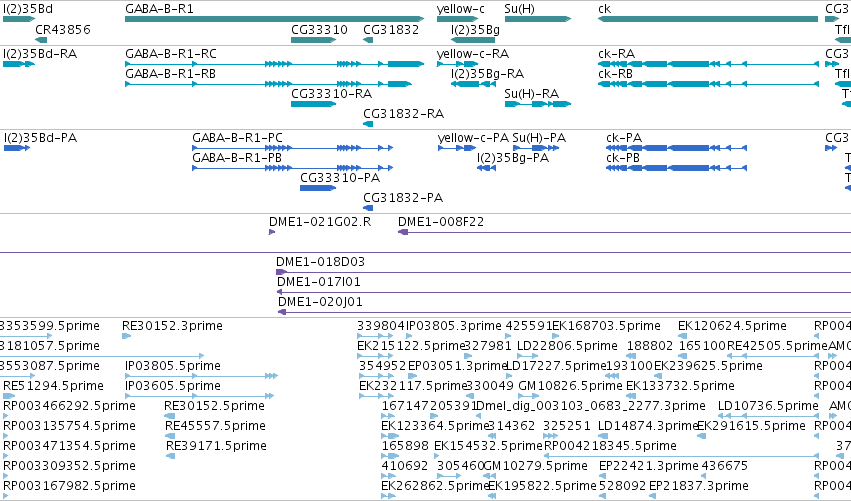The width and height of the screenshot is (851, 501).
Task: Select the GM10826.5prime EST label
Action: 570,386
